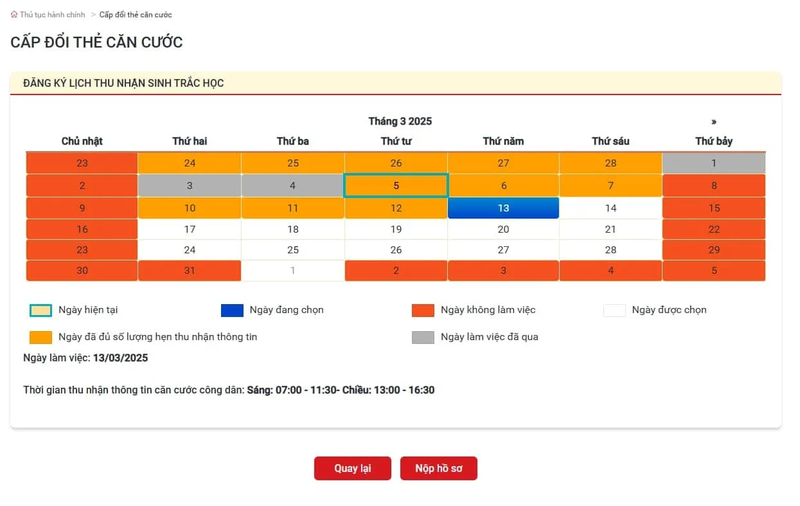Click red April 5 cell in last row
The image size is (800, 506).
pyautogui.click(x=714, y=270)
